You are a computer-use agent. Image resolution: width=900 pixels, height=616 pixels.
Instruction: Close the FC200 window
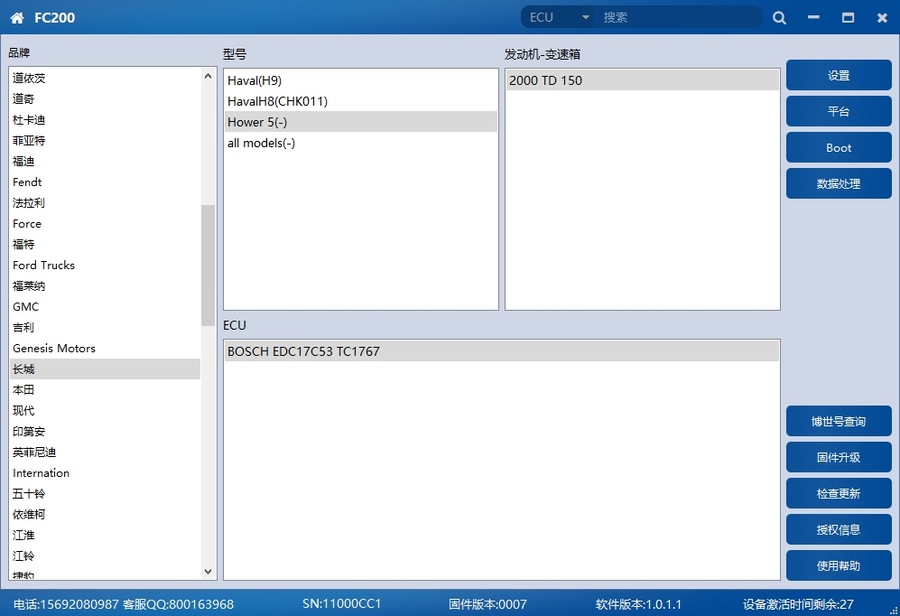pos(882,18)
